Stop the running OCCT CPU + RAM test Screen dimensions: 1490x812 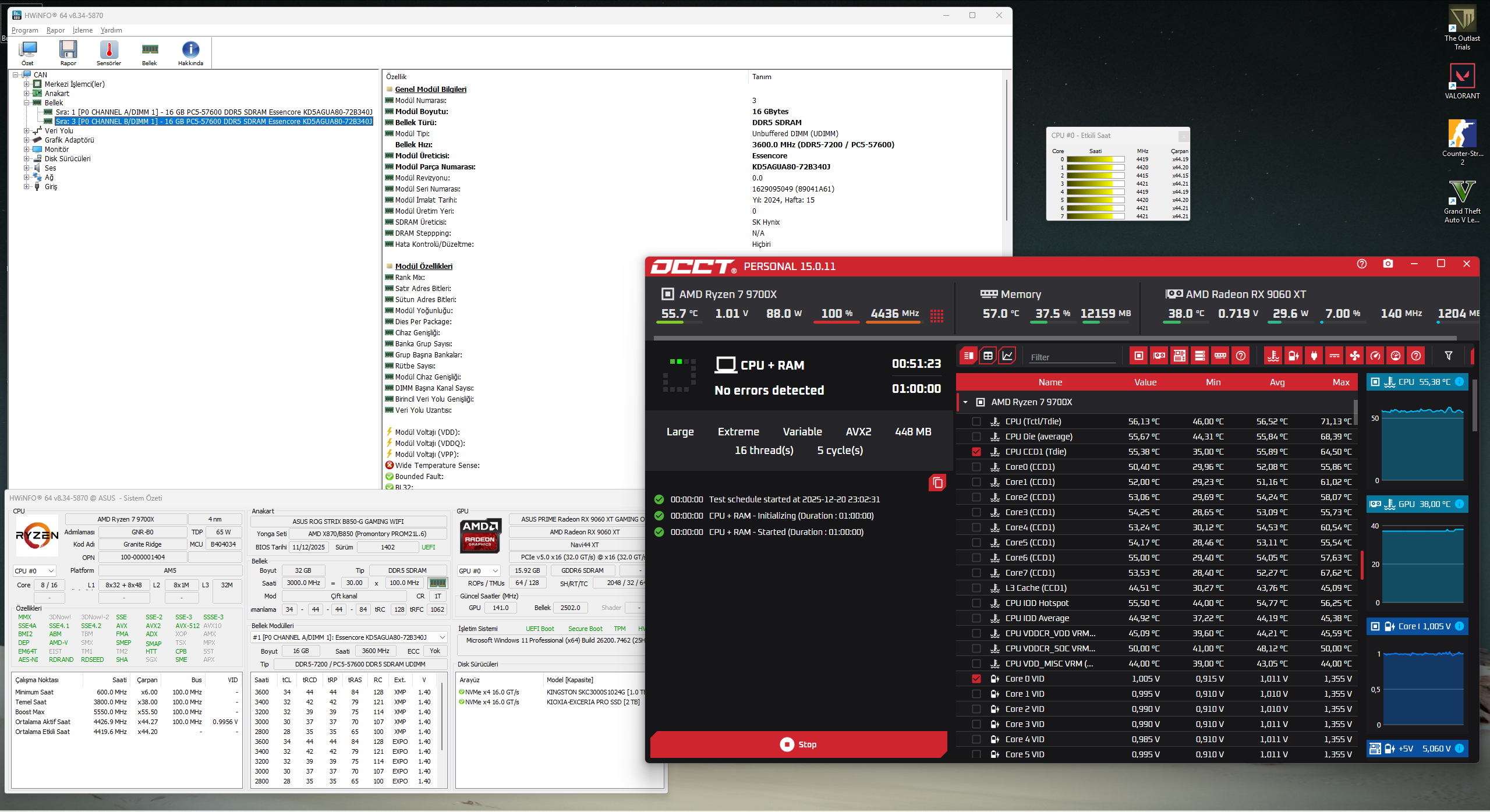click(x=798, y=744)
